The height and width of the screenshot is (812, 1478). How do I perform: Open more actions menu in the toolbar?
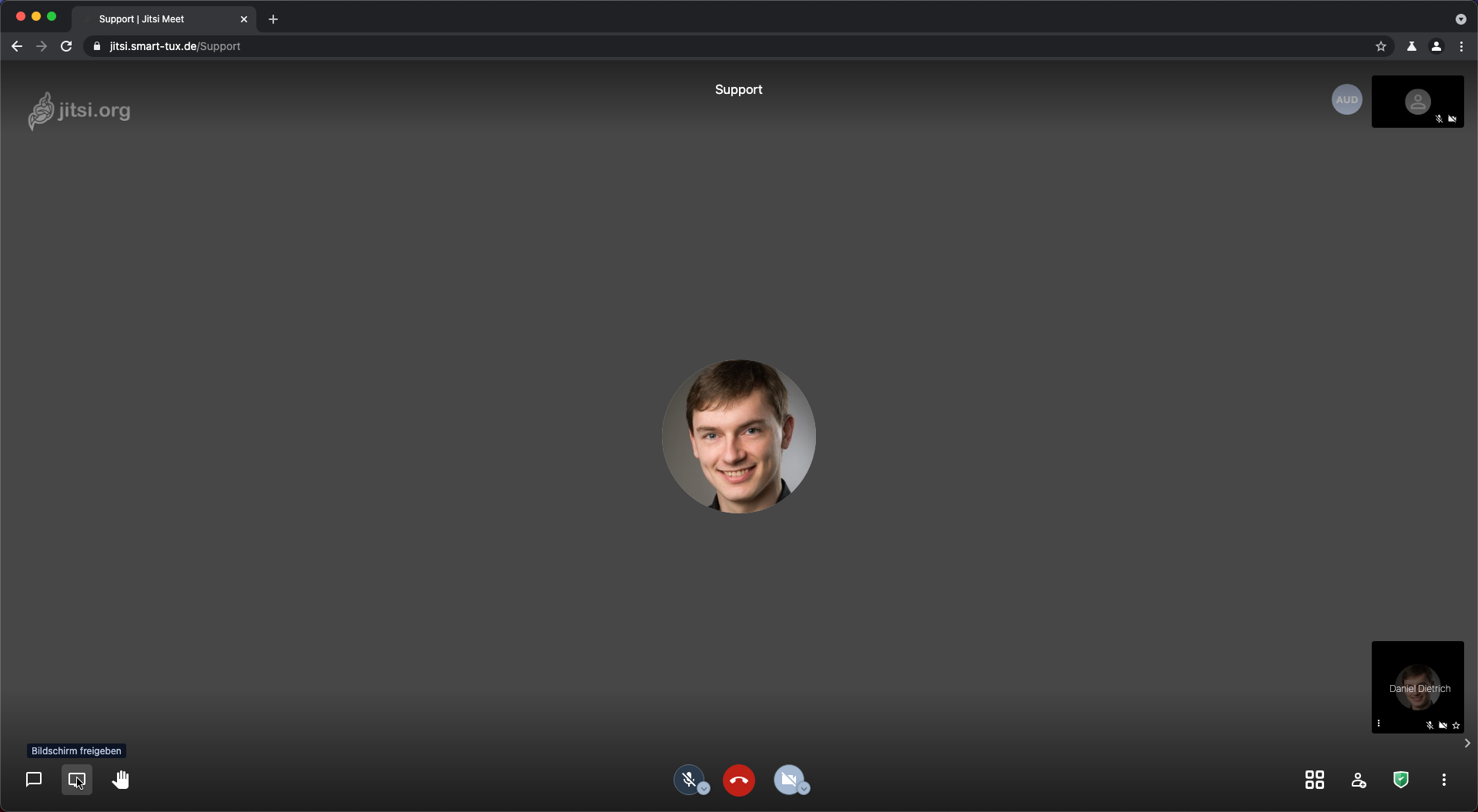click(1444, 780)
